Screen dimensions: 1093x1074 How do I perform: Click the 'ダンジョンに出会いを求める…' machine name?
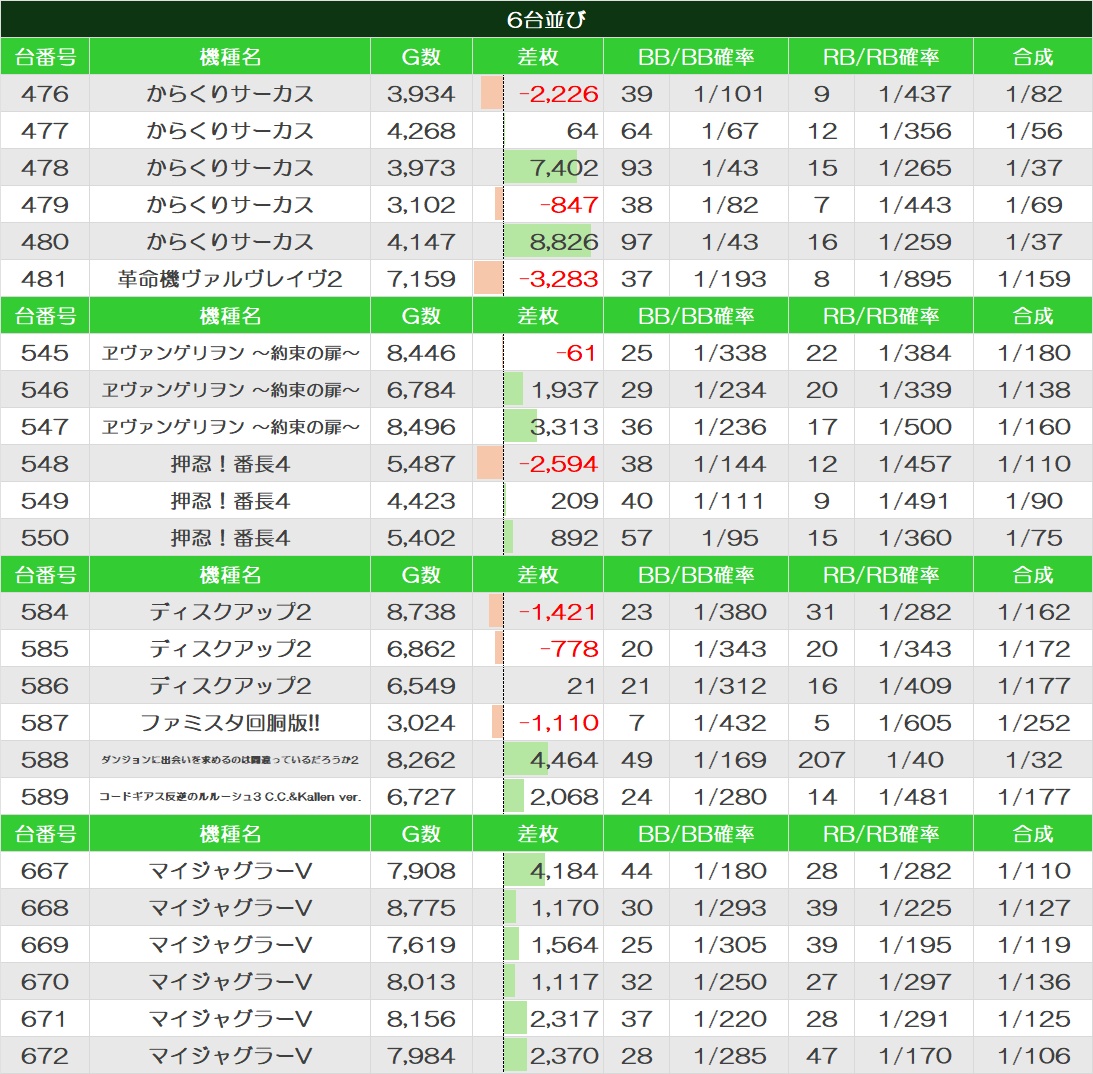(230, 760)
